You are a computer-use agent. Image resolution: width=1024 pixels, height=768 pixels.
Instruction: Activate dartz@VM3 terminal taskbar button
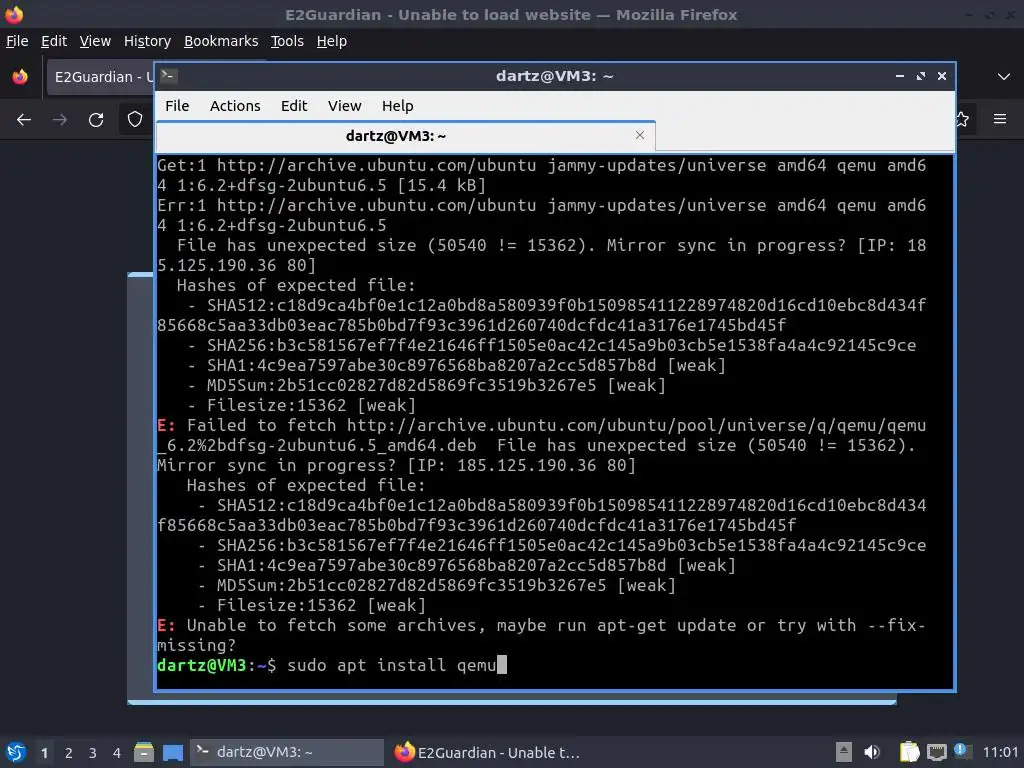(287, 752)
